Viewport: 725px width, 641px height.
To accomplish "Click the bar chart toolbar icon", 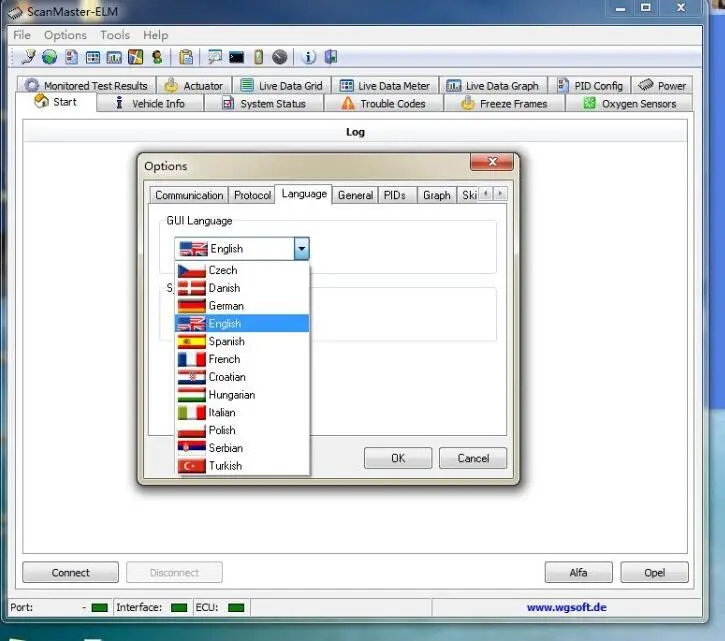I will point(114,57).
